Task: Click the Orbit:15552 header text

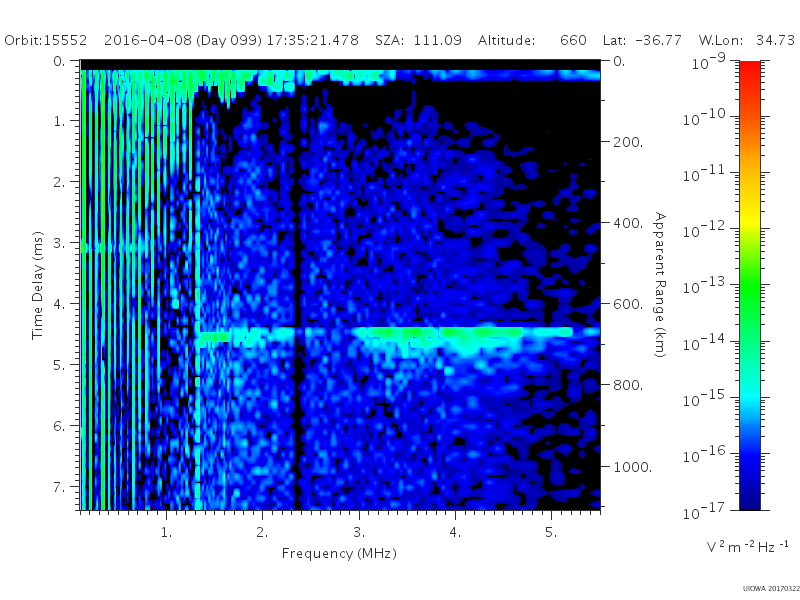Action: tap(45, 40)
